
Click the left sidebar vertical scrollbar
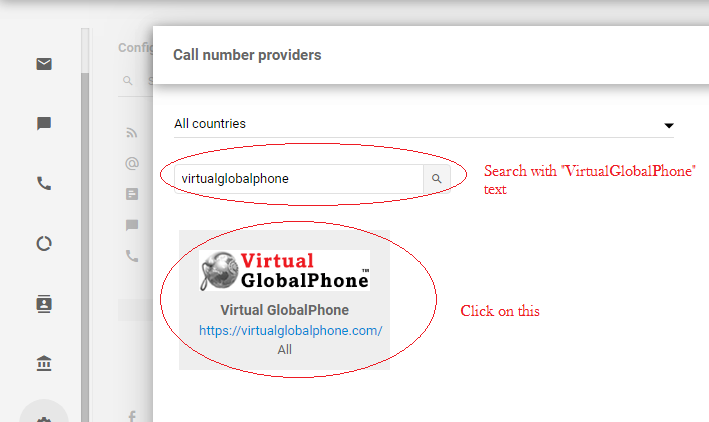pyautogui.click(x=85, y=225)
